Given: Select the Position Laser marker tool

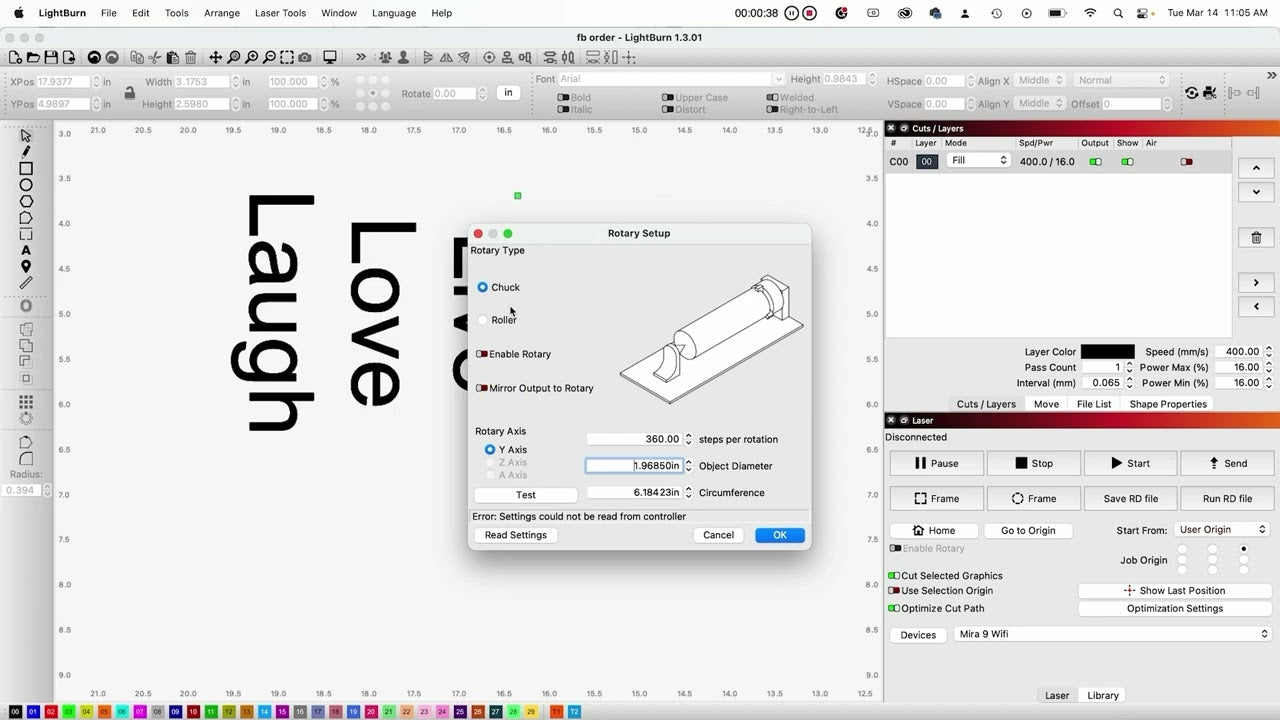Looking at the screenshot, I should click(26, 266).
